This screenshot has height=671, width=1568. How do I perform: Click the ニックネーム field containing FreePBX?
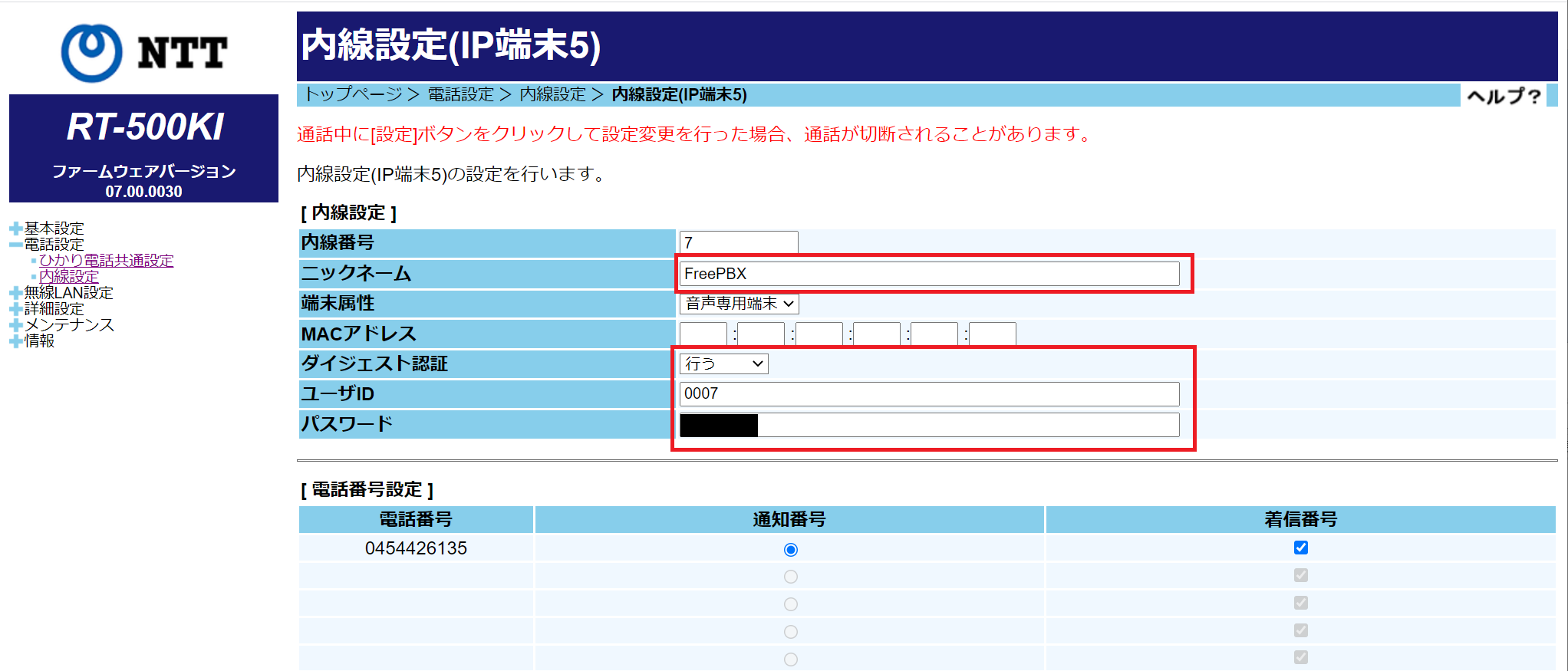pyautogui.click(x=929, y=274)
